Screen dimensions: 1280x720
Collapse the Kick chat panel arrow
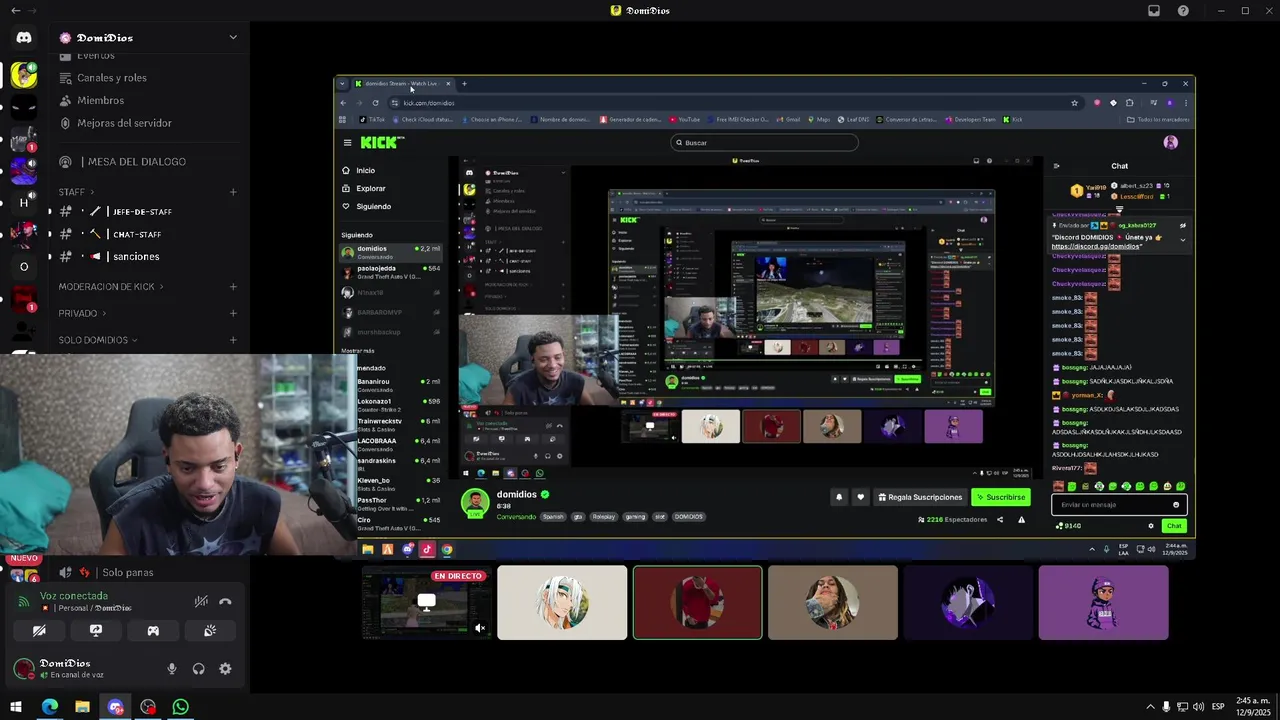tap(1057, 166)
